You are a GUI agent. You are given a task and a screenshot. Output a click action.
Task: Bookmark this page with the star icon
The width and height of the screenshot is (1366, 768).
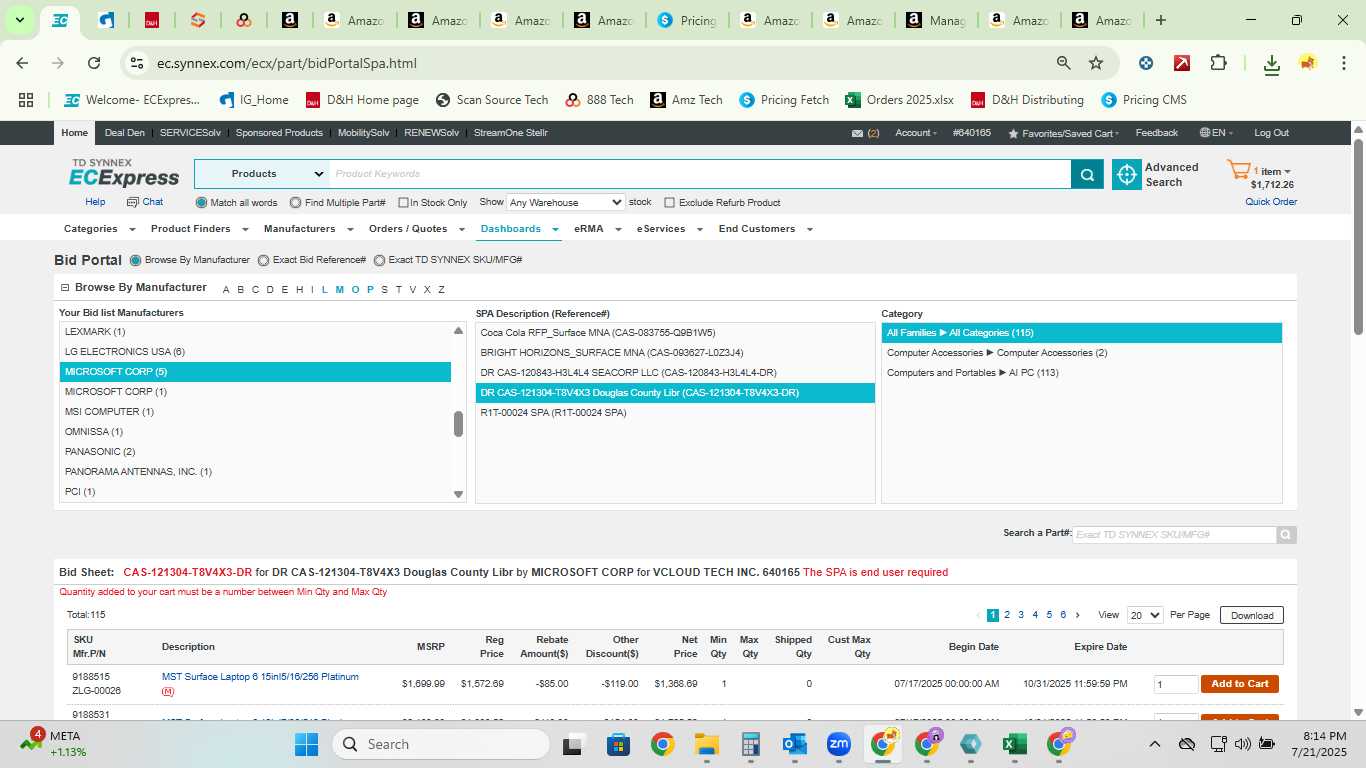click(1096, 63)
